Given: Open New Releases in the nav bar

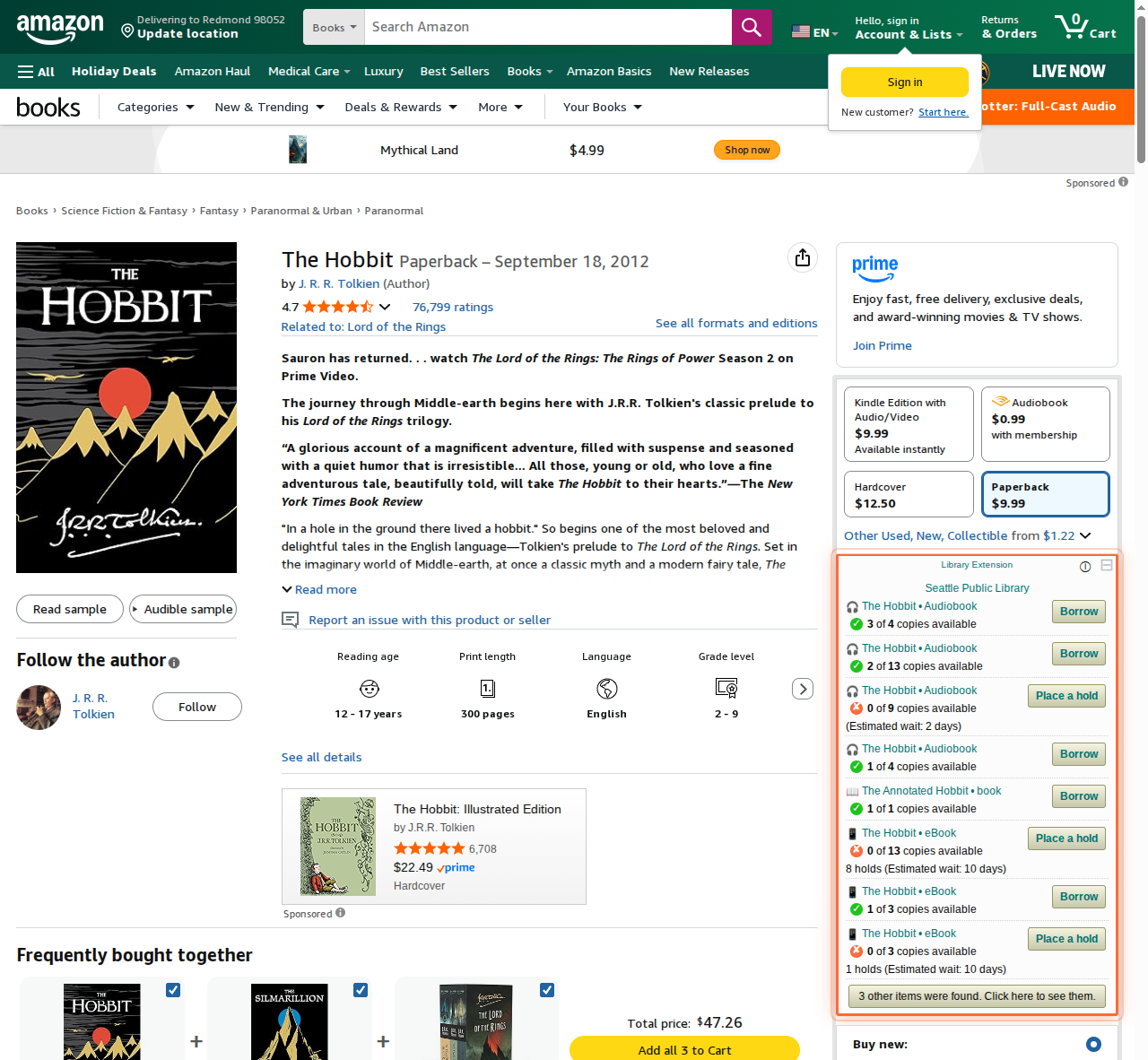Looking at the screenshot, I should (x=709, y=72).
